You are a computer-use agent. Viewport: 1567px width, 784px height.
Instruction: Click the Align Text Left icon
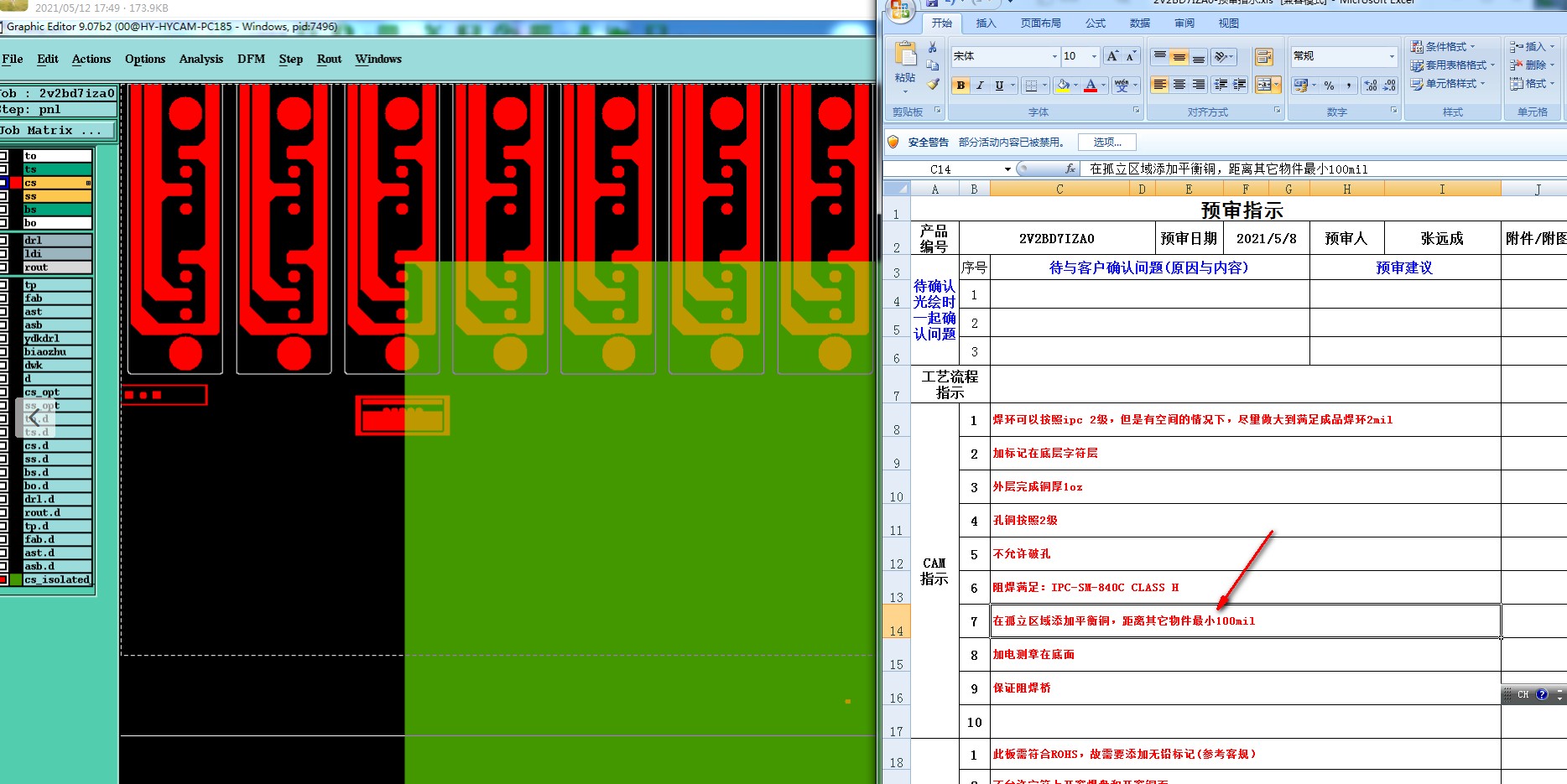coord(1159,85)
